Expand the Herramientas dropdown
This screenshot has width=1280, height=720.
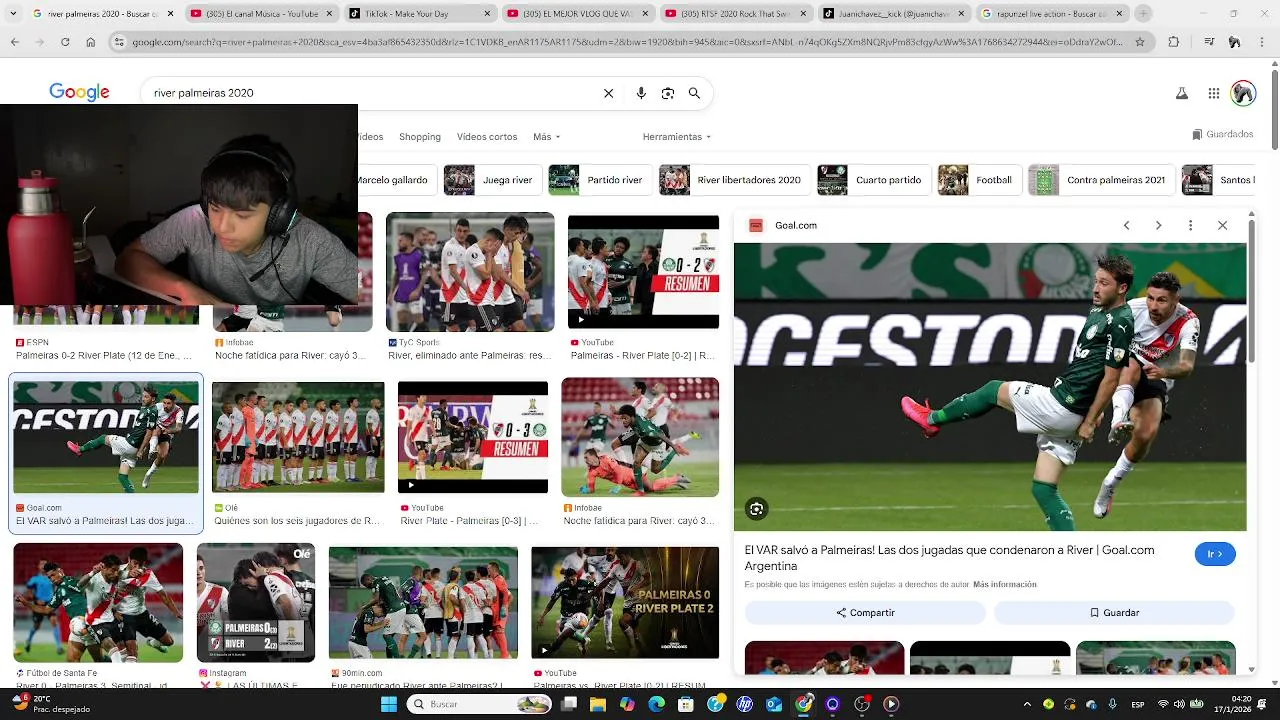(677, 137)
